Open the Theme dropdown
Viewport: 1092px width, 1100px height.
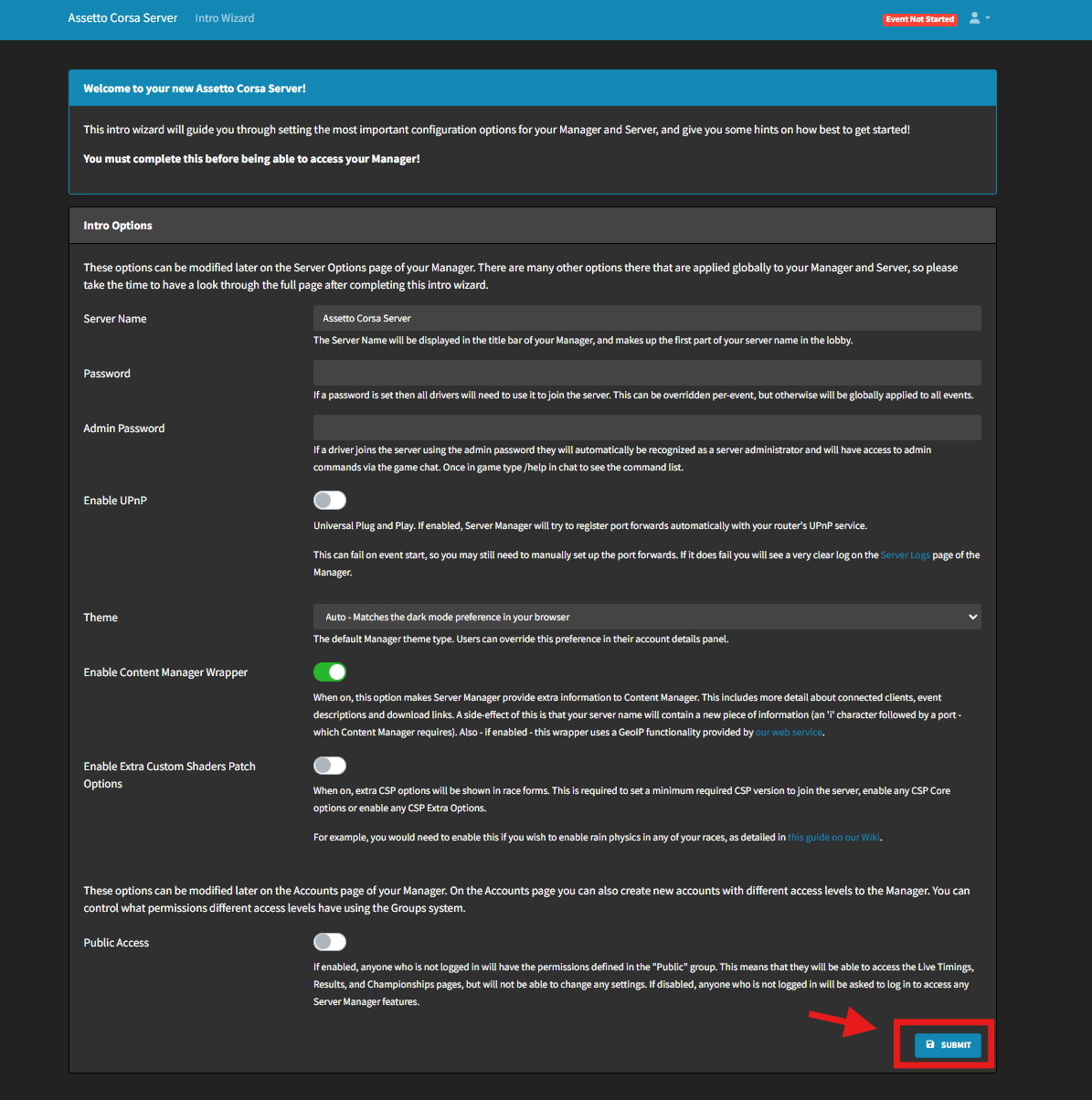(x=647, y=617)
